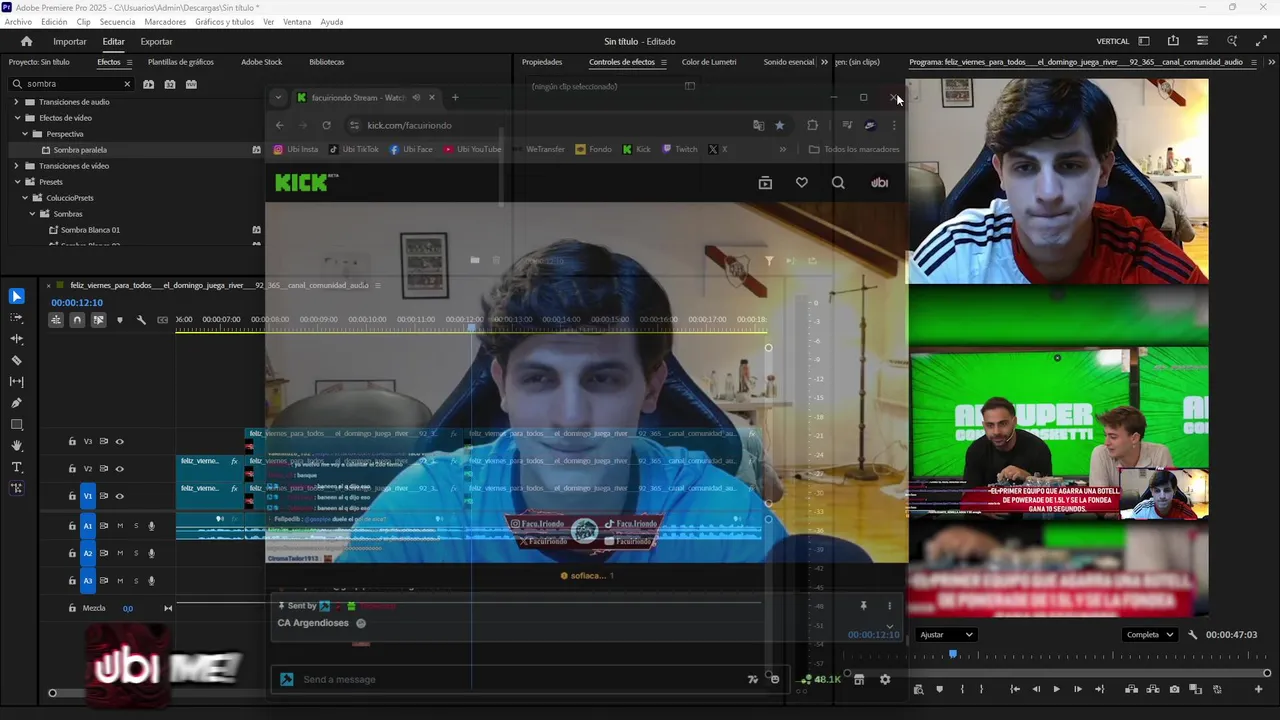Click the timeline zoom scroll handle
The width and height of the screenshot is (1280, 720).
point(53,693)
